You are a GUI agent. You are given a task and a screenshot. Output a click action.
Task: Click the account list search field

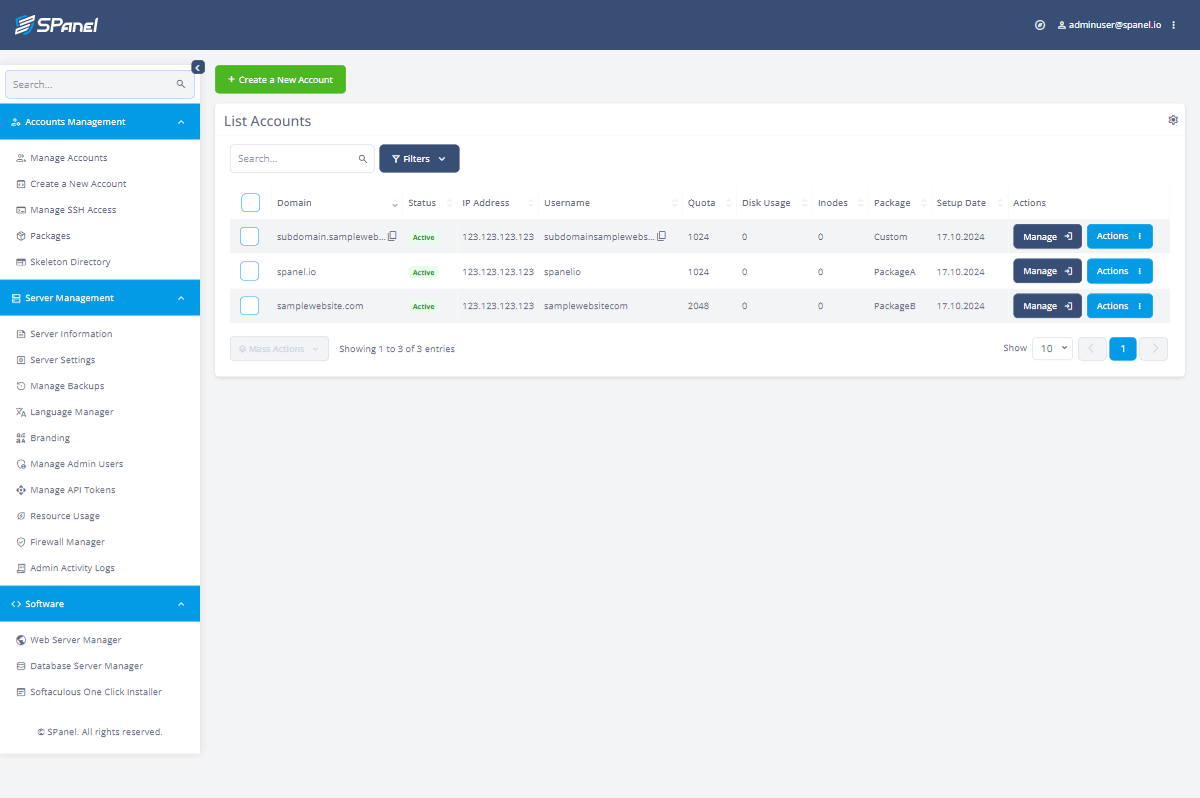(x=302, y=158)
